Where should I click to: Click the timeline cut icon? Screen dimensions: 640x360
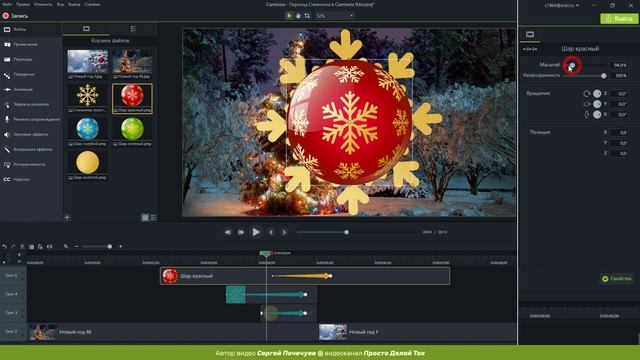pos(22,247)
